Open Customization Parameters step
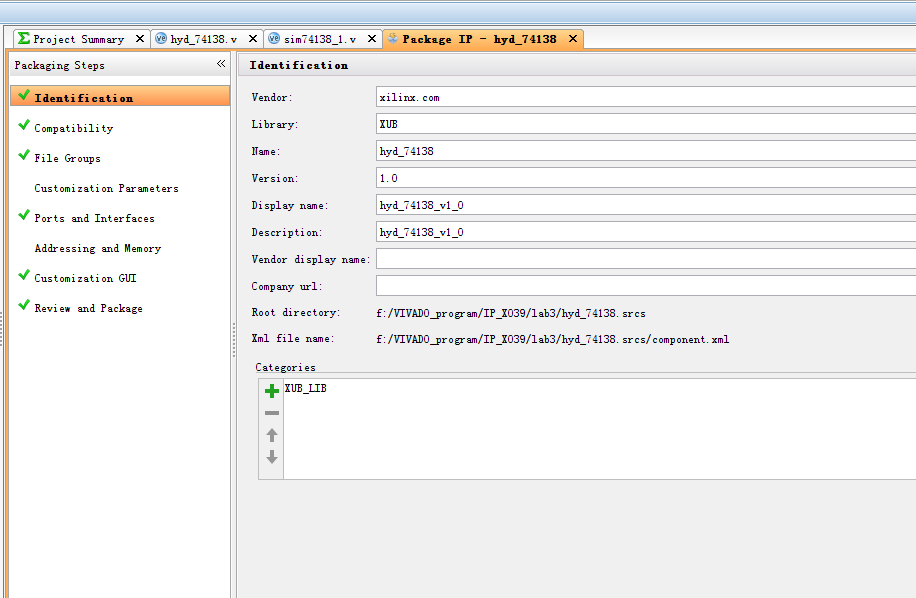This screenshot has height=598, width=916. (106, 188)
